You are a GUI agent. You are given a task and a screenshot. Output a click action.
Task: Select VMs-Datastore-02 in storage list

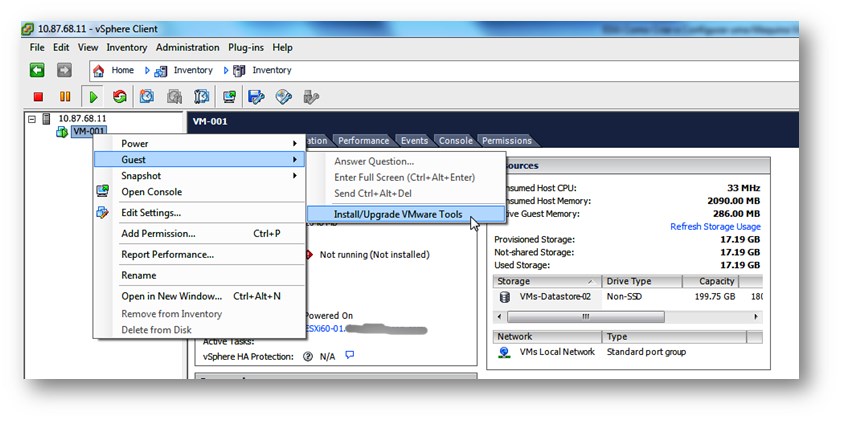[x=556, y=297]
